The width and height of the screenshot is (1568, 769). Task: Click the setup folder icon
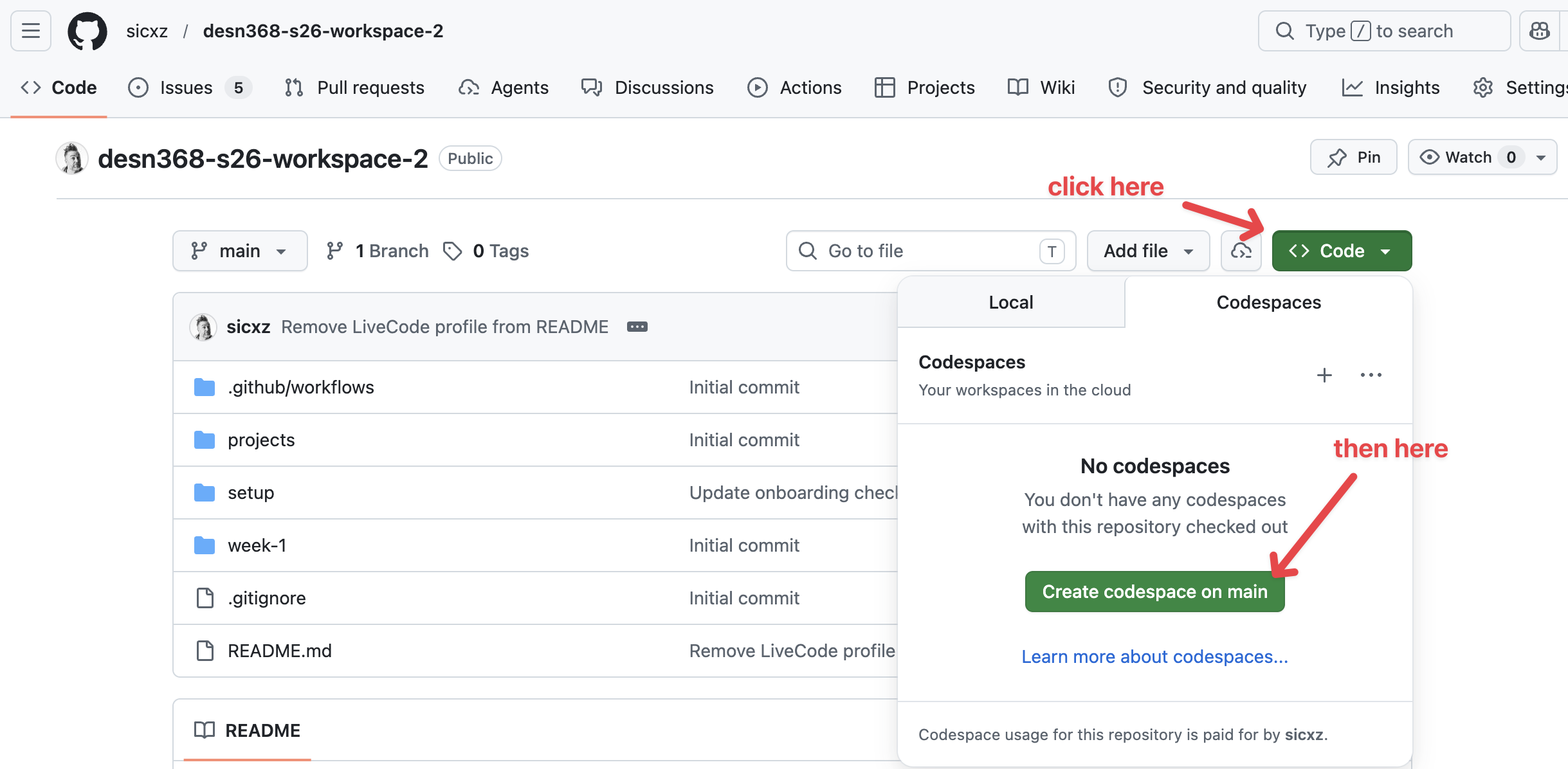(x=205, y=493)
